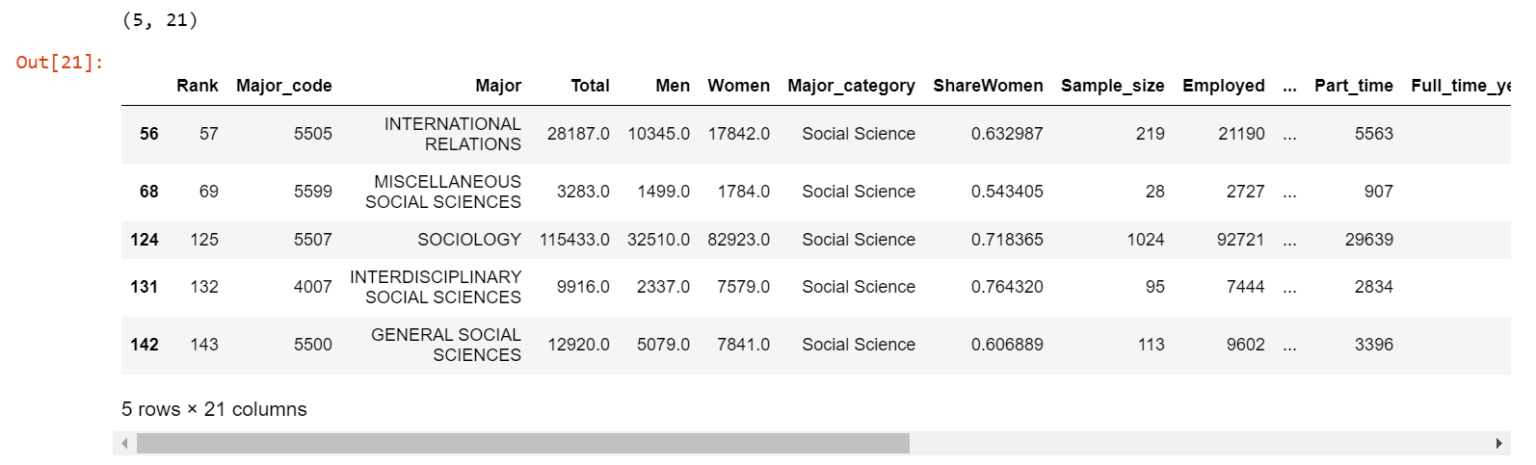
Task: Click Men value 2337.0
Action: pyautogui.click(x=663, y=287)
